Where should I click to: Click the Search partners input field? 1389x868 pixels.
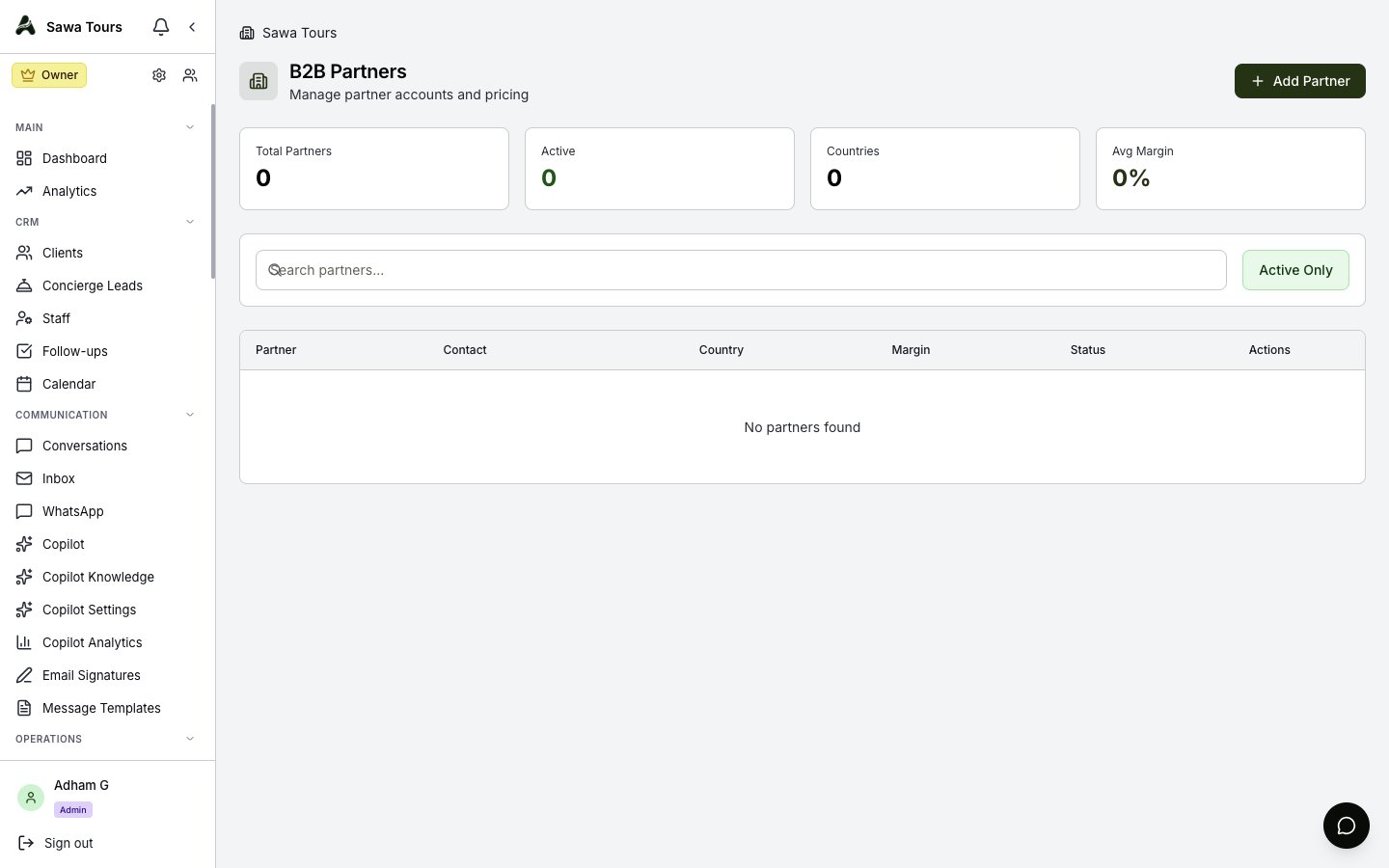(x=741, y=270)
